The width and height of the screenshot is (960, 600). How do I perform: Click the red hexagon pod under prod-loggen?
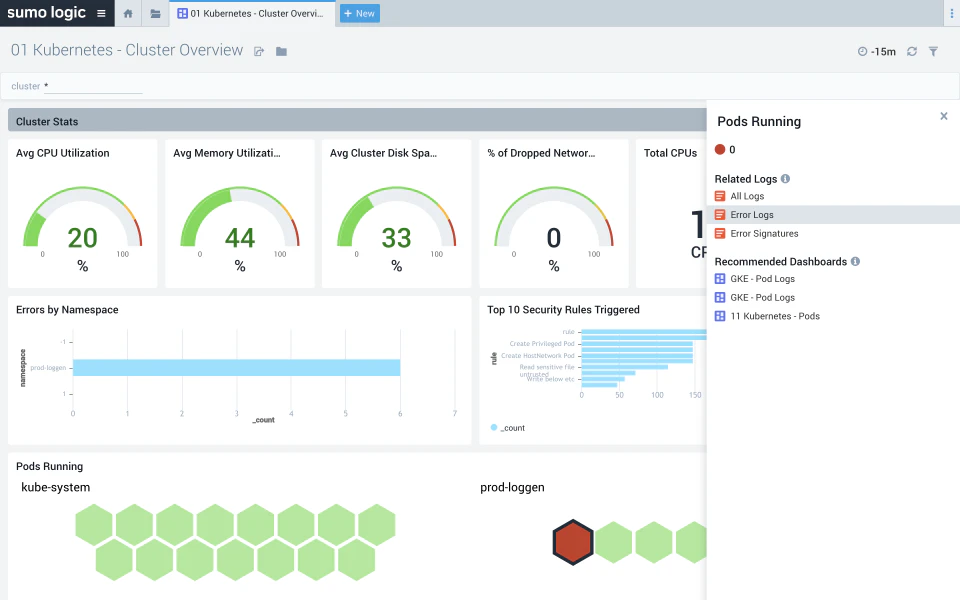point(573,541)
